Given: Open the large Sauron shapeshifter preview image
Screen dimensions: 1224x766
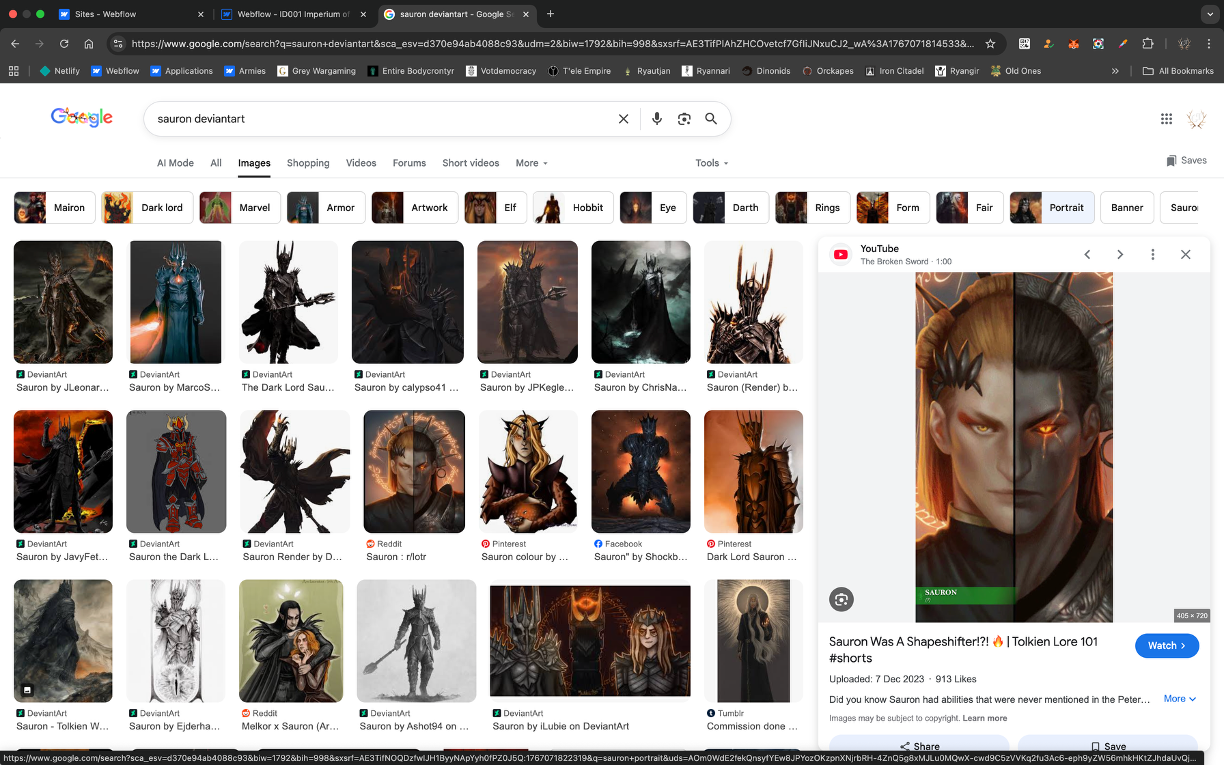Looking at the screenshot, I should tap(1014, 447).
